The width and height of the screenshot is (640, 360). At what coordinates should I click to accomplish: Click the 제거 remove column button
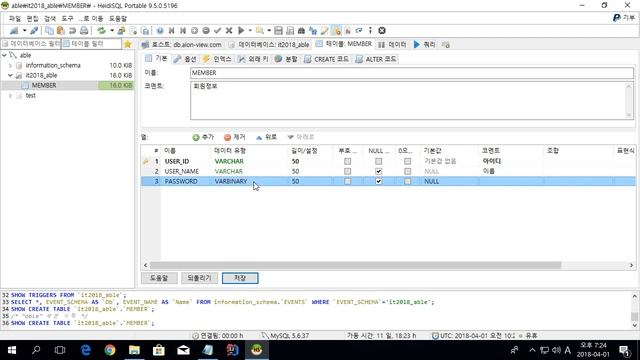(x=235, y=137)
